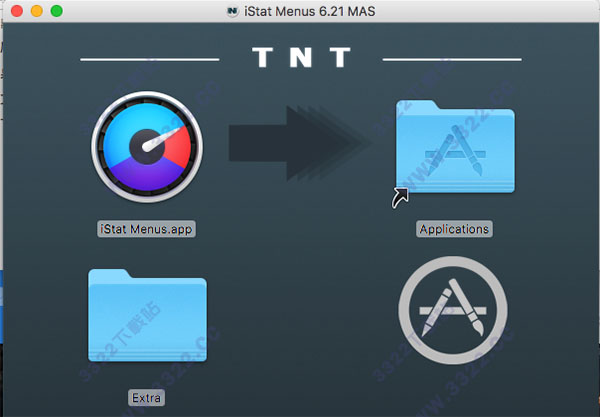Minimize window with the yellow button
Viewport: 600px width, 417px height.
37,11
